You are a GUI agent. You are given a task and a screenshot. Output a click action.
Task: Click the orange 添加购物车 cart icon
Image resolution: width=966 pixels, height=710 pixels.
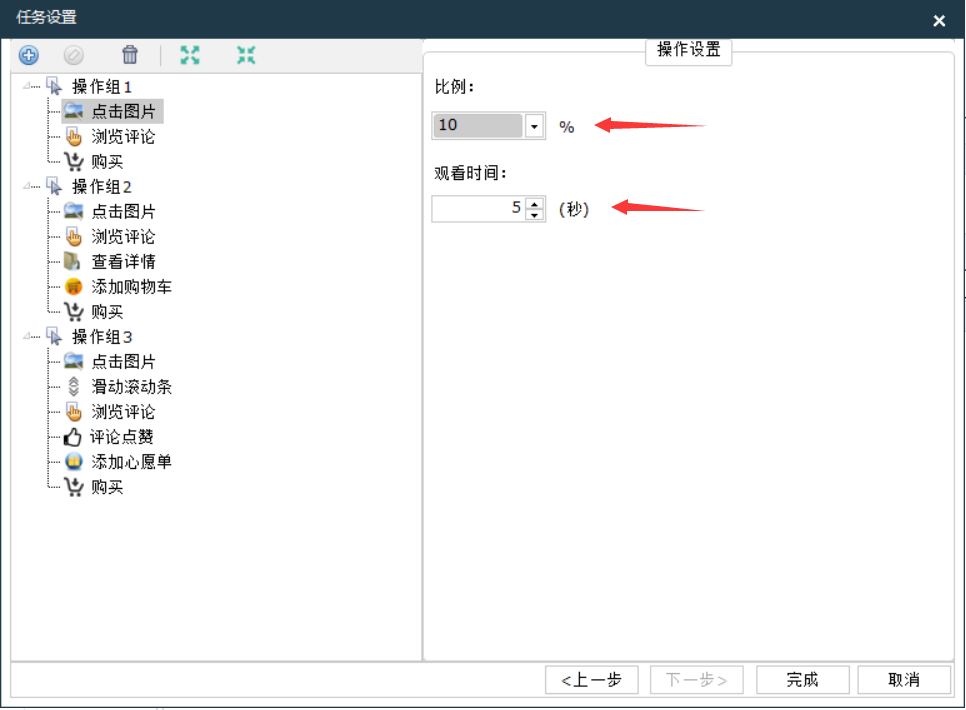(73, 287)
